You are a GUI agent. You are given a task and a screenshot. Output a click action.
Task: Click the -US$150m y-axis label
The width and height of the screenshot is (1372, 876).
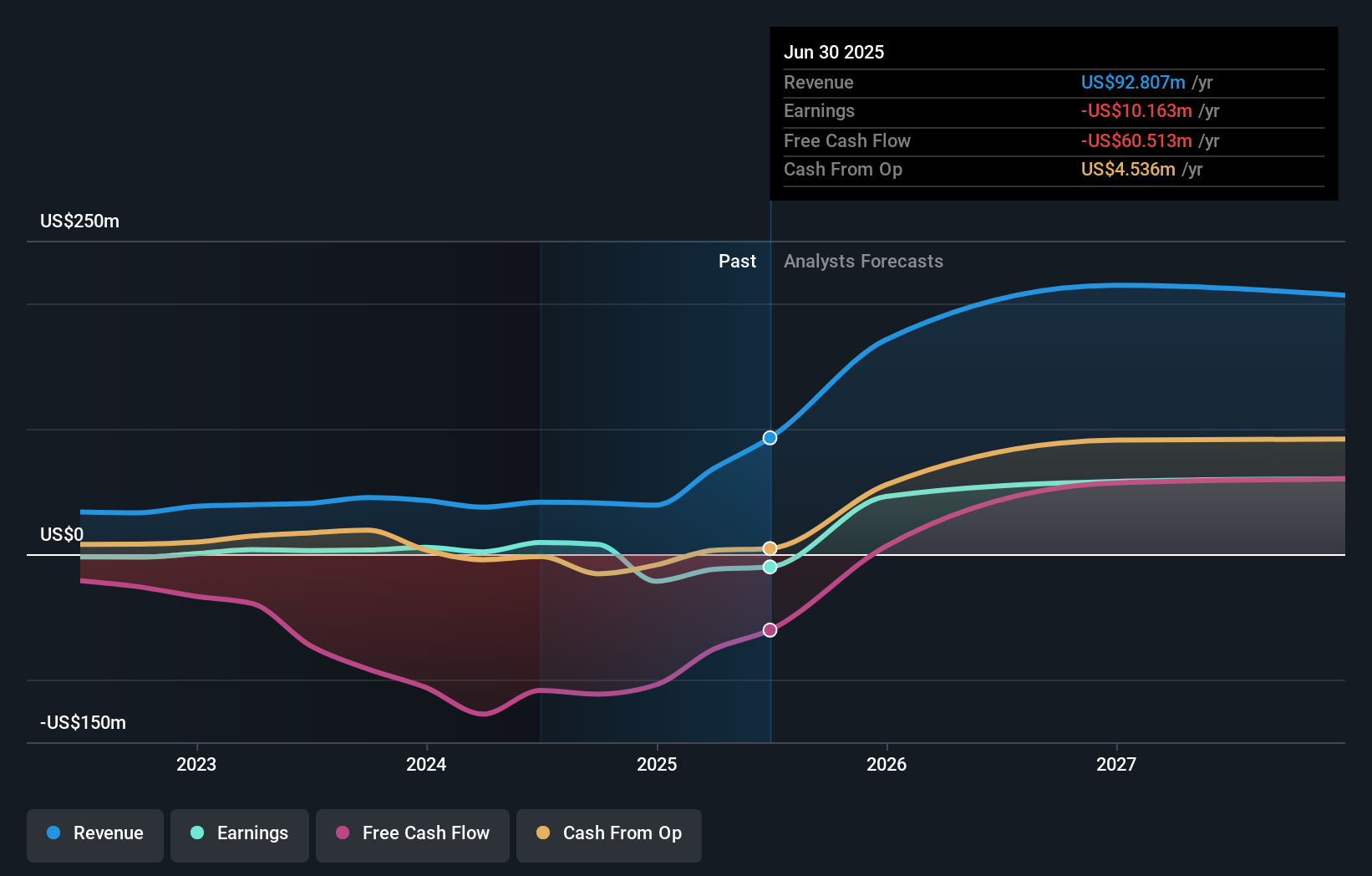pyautogui.click(x=84, y=722)
